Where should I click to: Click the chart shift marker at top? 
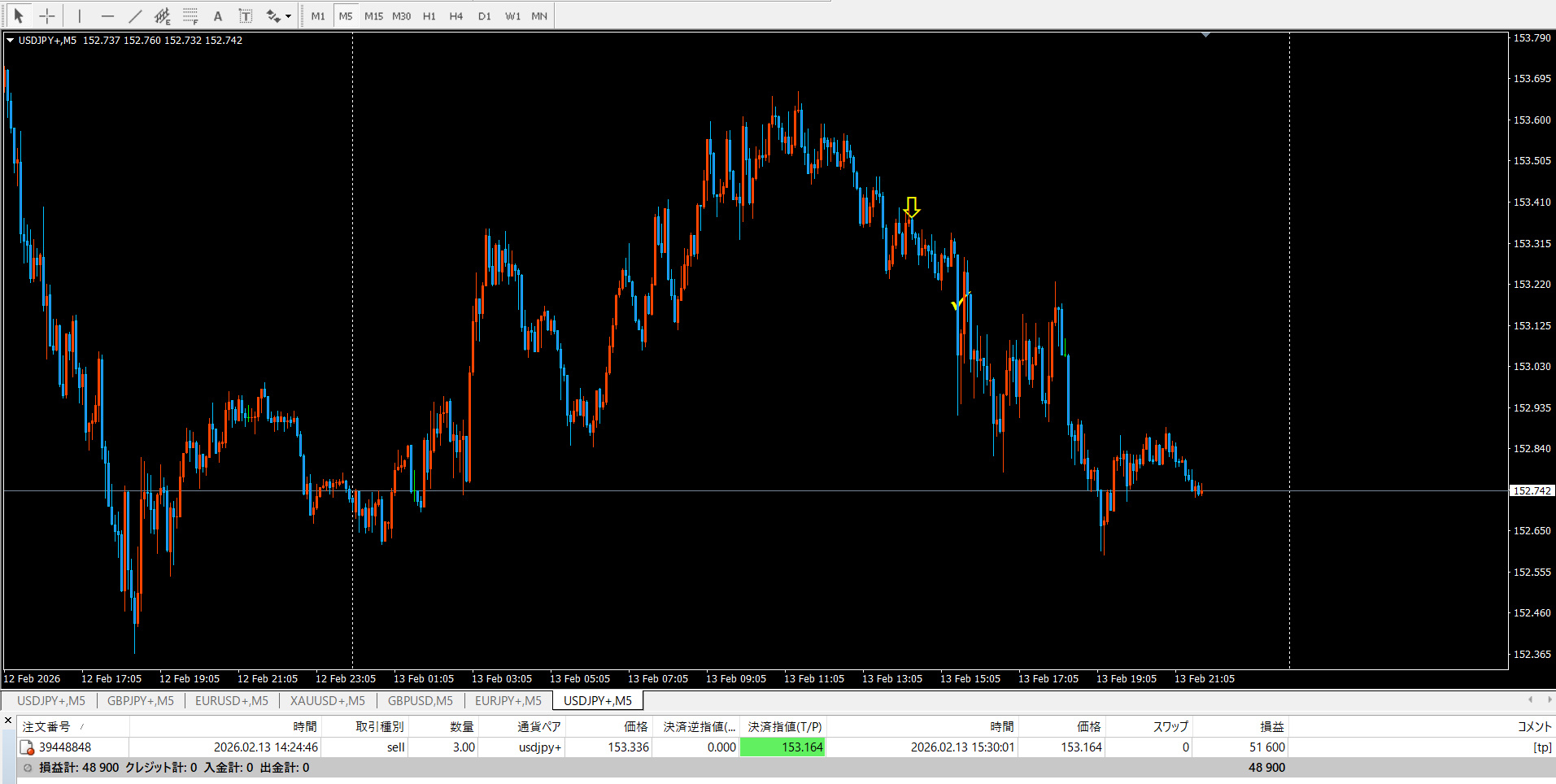pos(1205,35)
